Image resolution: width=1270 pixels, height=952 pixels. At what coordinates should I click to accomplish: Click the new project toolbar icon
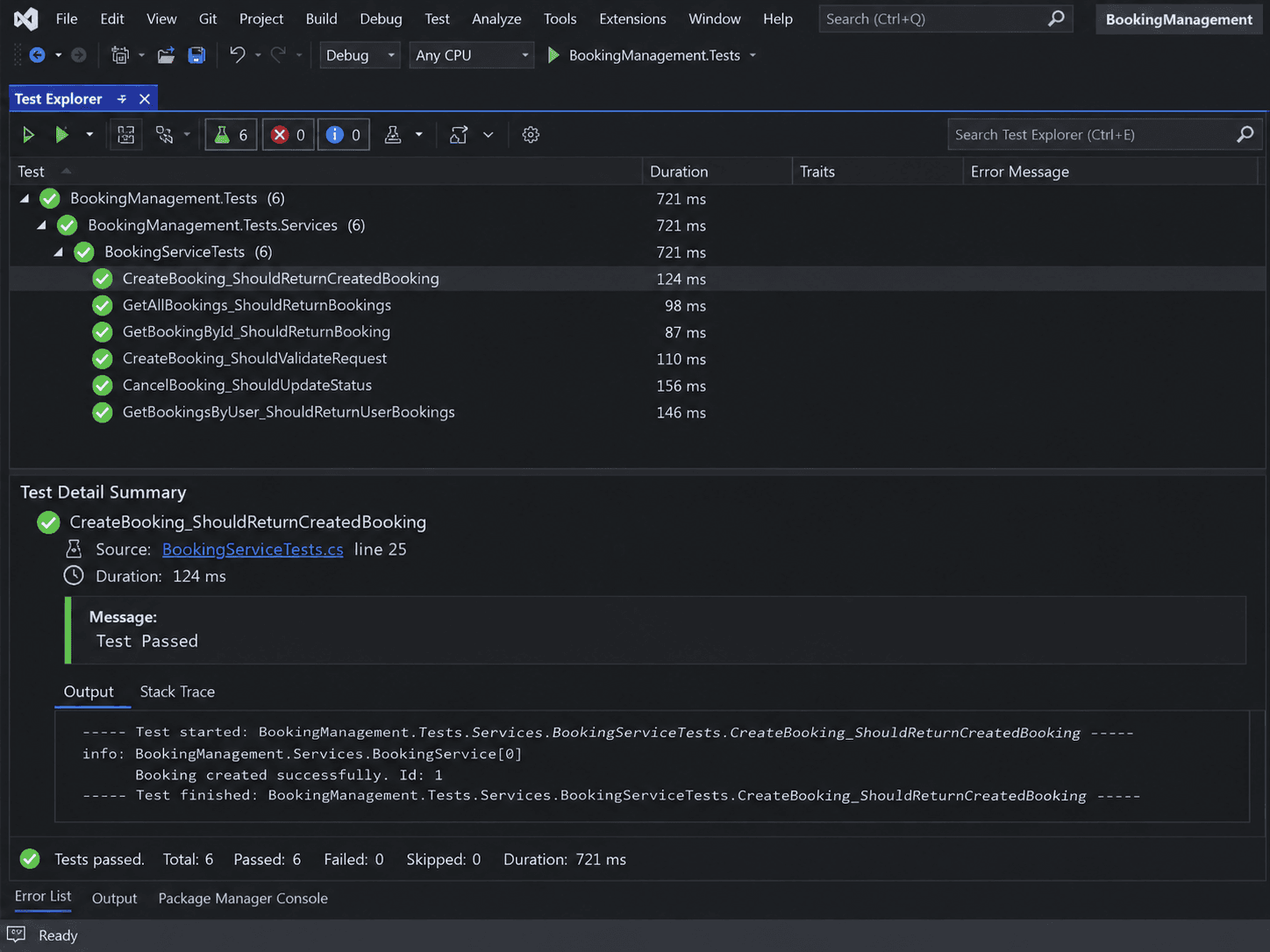[x=120, y=55]
